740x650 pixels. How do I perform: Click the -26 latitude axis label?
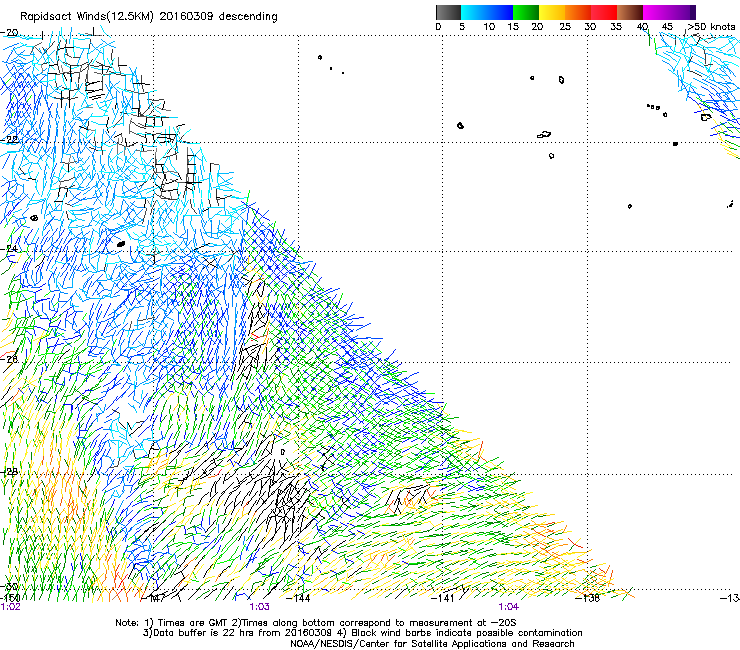tap(9, 359)
